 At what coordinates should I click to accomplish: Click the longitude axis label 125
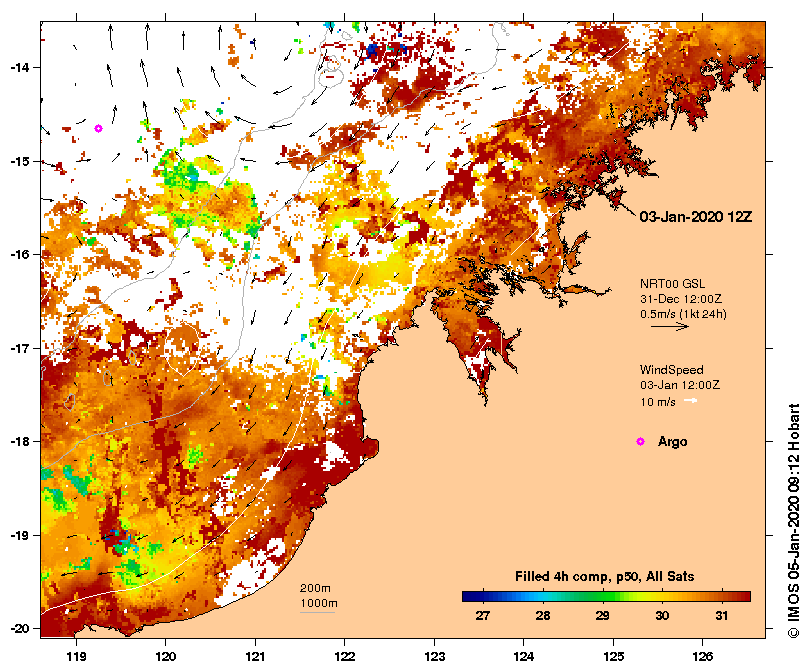coord(613,657)
